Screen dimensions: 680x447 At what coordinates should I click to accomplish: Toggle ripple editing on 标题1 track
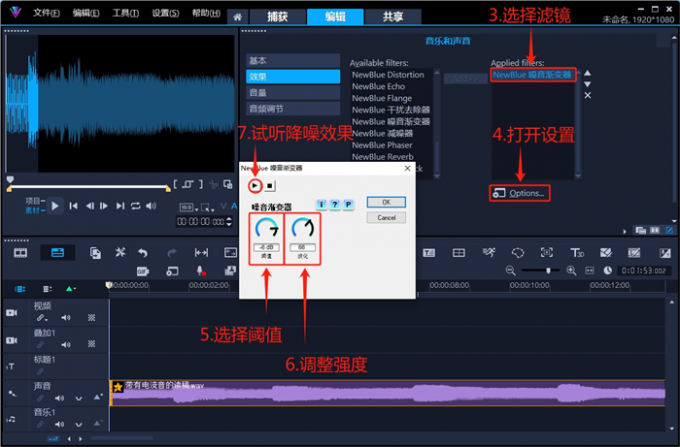tap(40, 372)
